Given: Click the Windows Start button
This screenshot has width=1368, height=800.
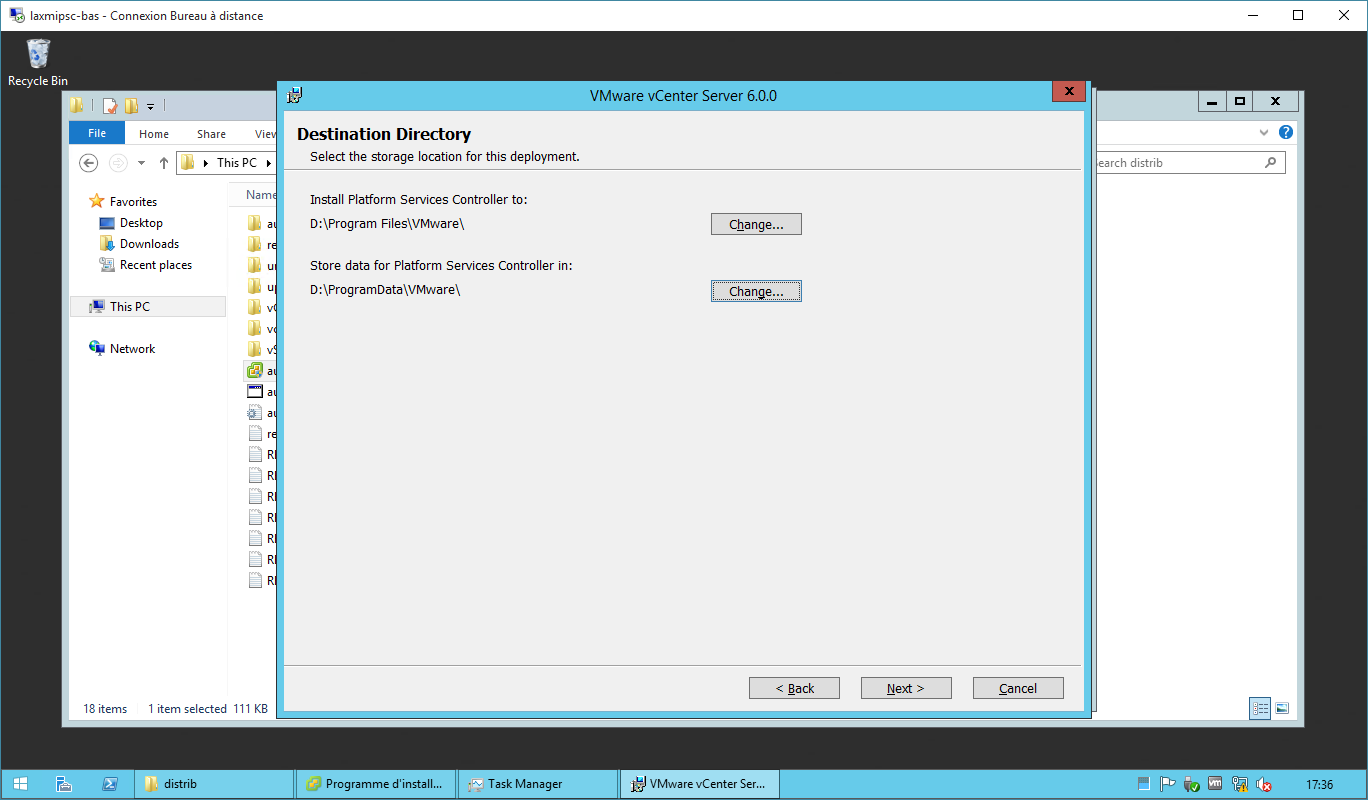Looking at the screenshot, I should [20, 784].
